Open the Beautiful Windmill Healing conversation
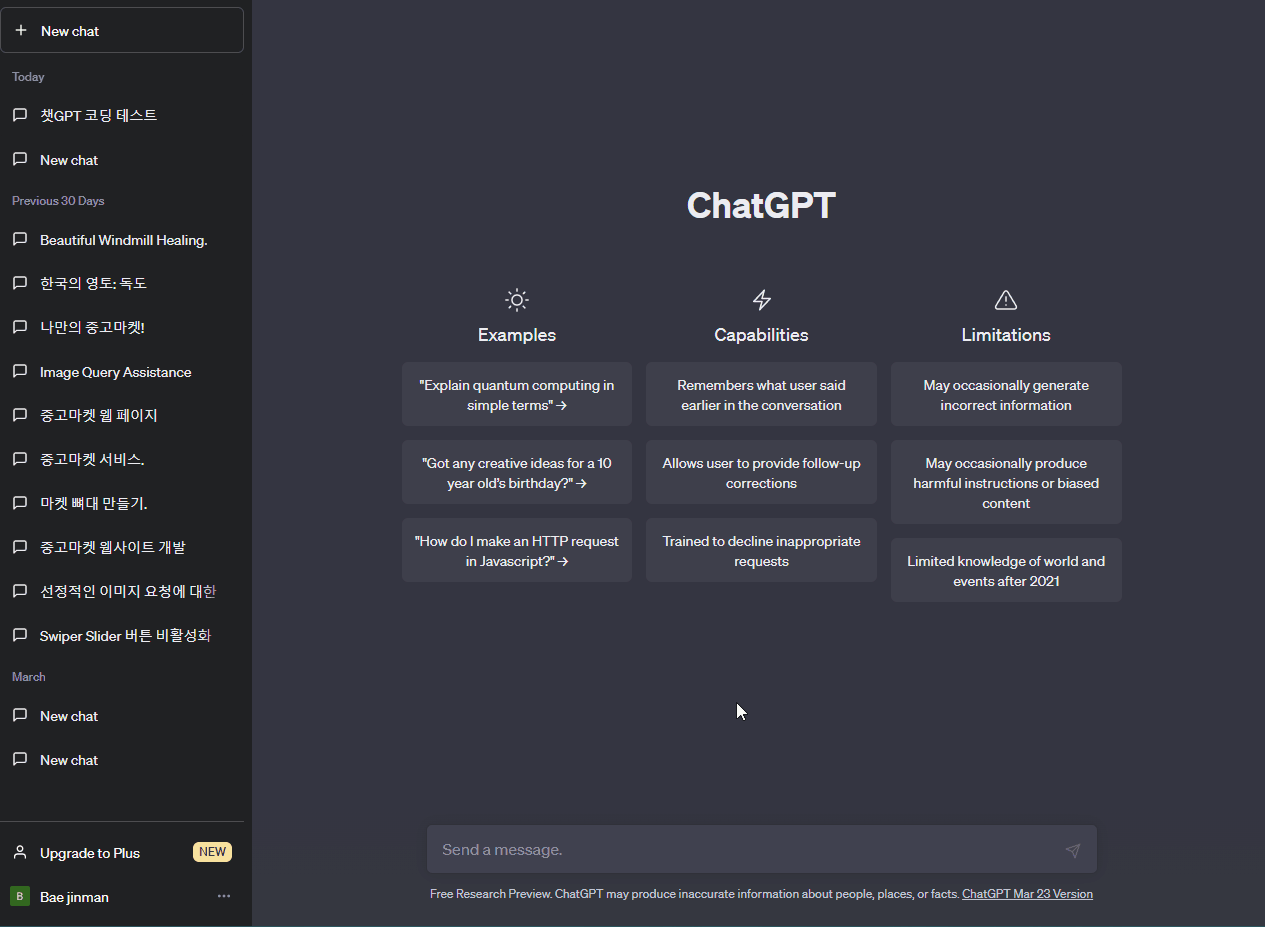1265x927 pixels. pos(122,240)
